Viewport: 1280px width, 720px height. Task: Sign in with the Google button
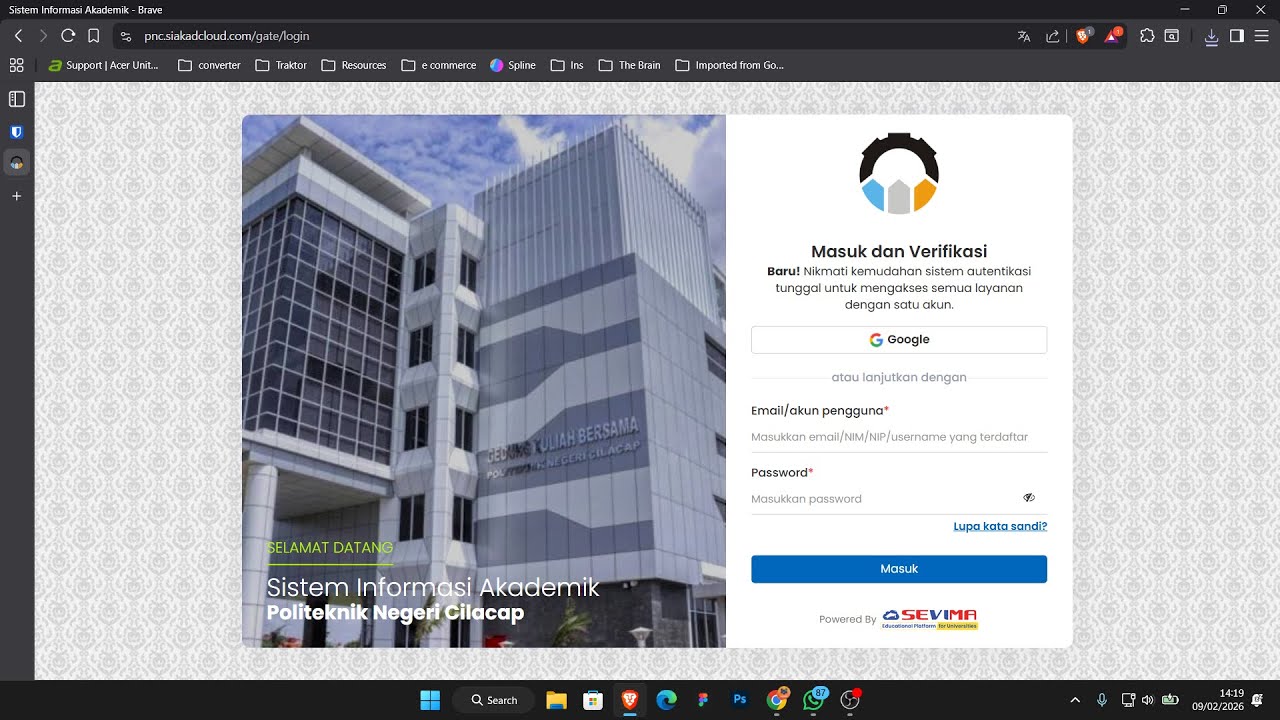click(899, 340)
